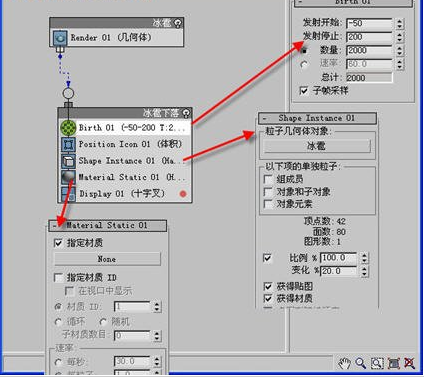Click the Display 01 operator icon
Viewport: 424px width, 377px height.
point(68,193)
